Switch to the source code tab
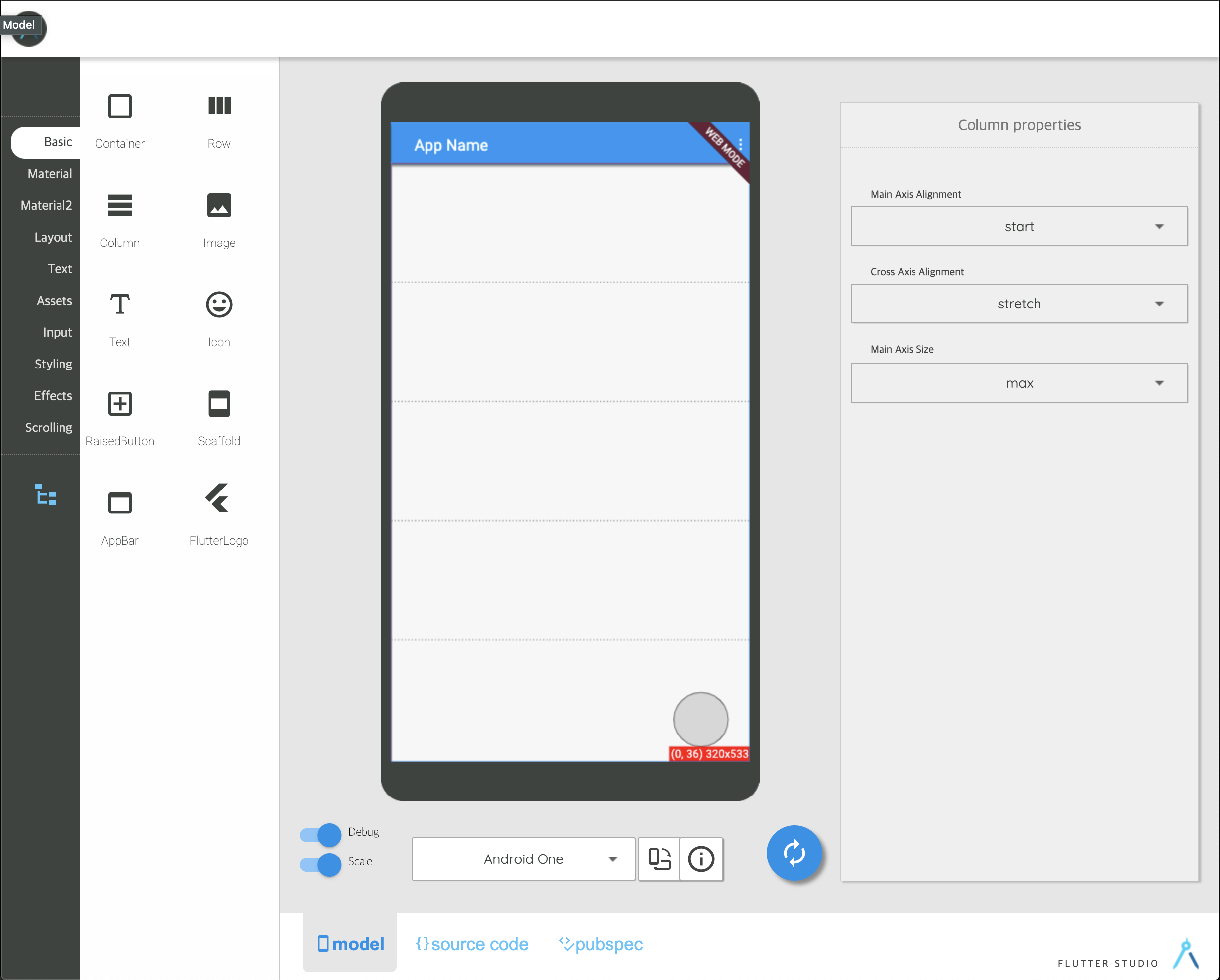The width and height of the screenshot is (1220, 980). tap(472, 944)
